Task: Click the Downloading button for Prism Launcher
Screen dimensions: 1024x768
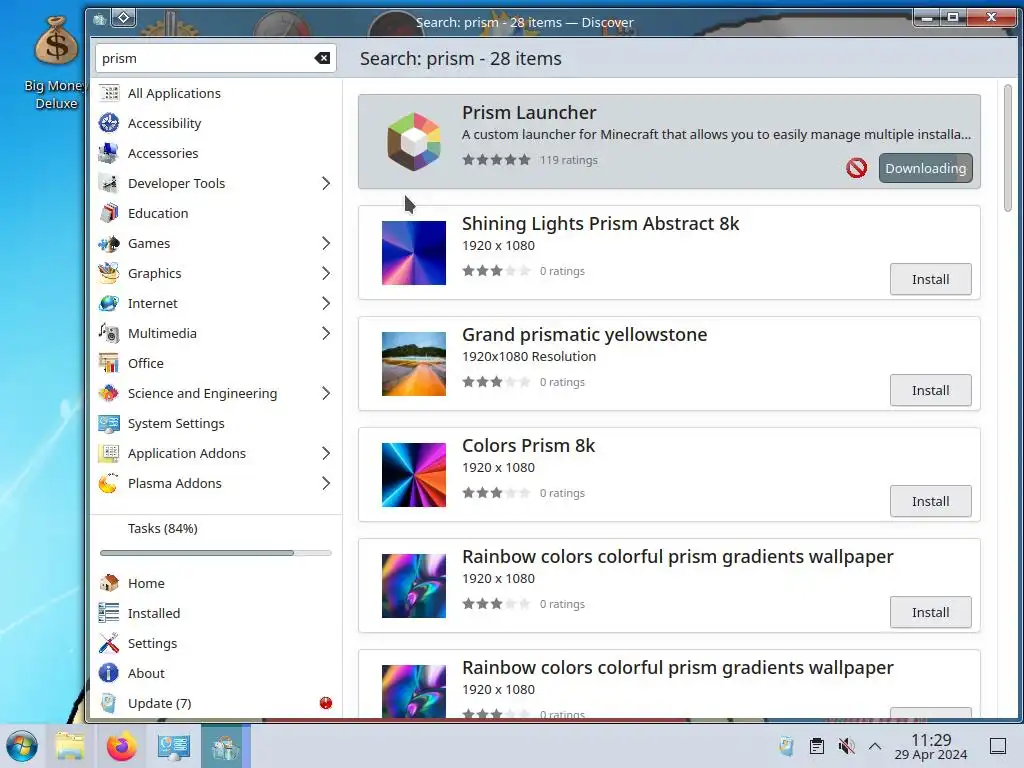Action: click(x=925, y=168)
